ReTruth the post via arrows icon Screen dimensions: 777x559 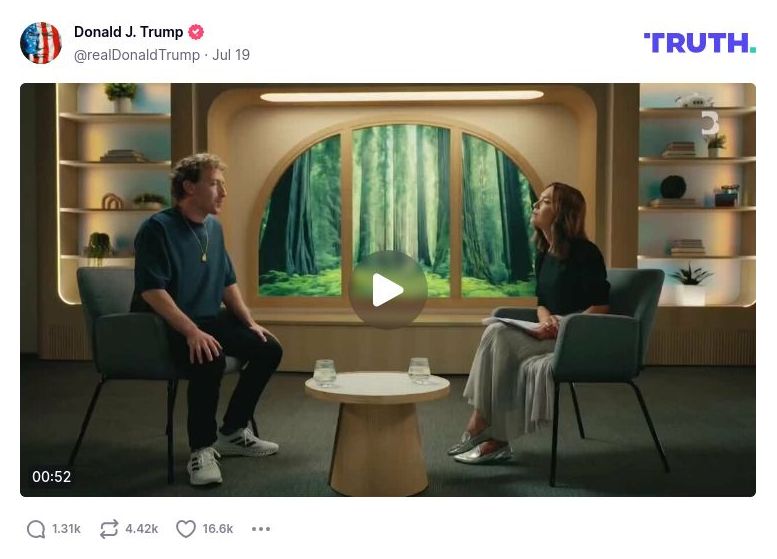109,529
